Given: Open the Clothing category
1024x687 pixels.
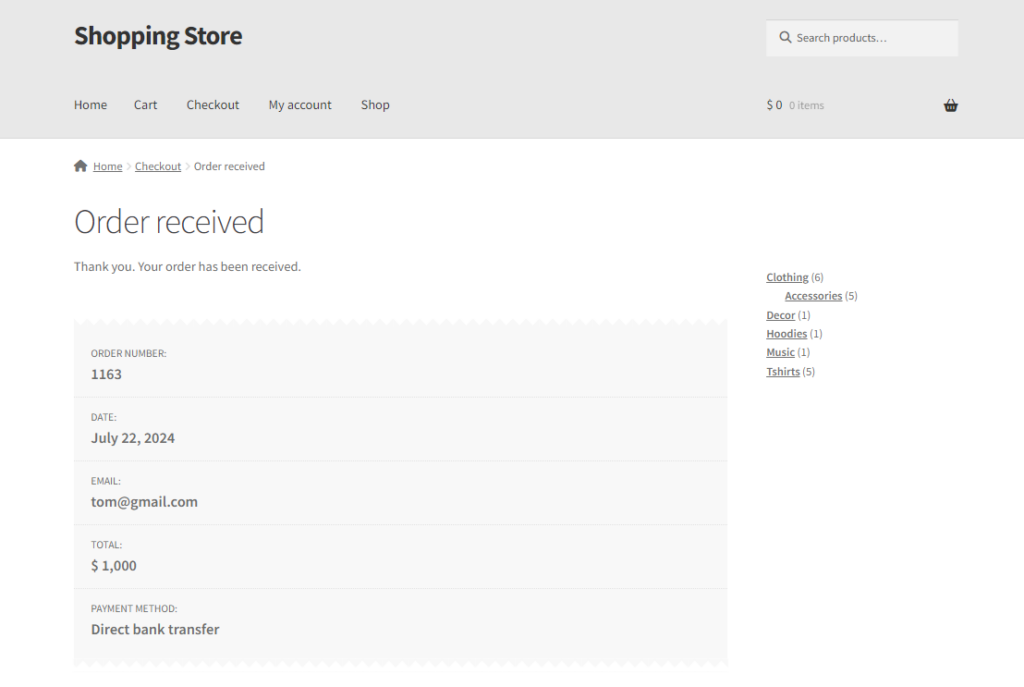Looking at the screenshot, I should coord(787,278).
